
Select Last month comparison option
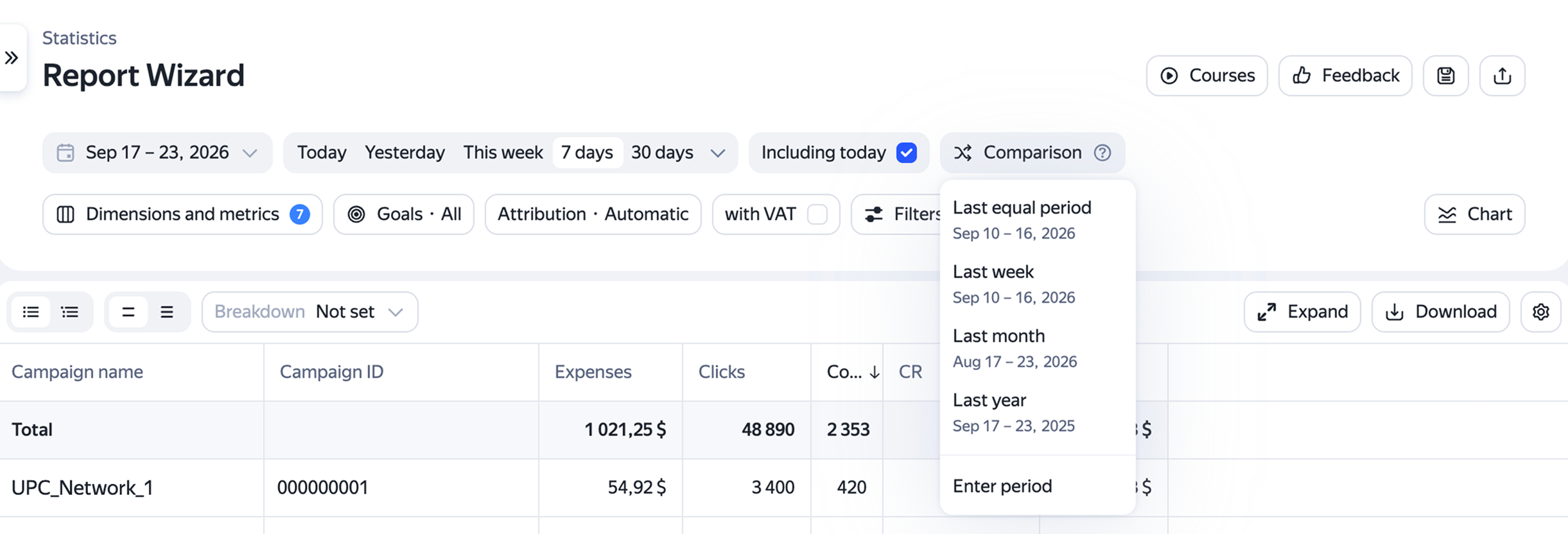pos(1038,348)
